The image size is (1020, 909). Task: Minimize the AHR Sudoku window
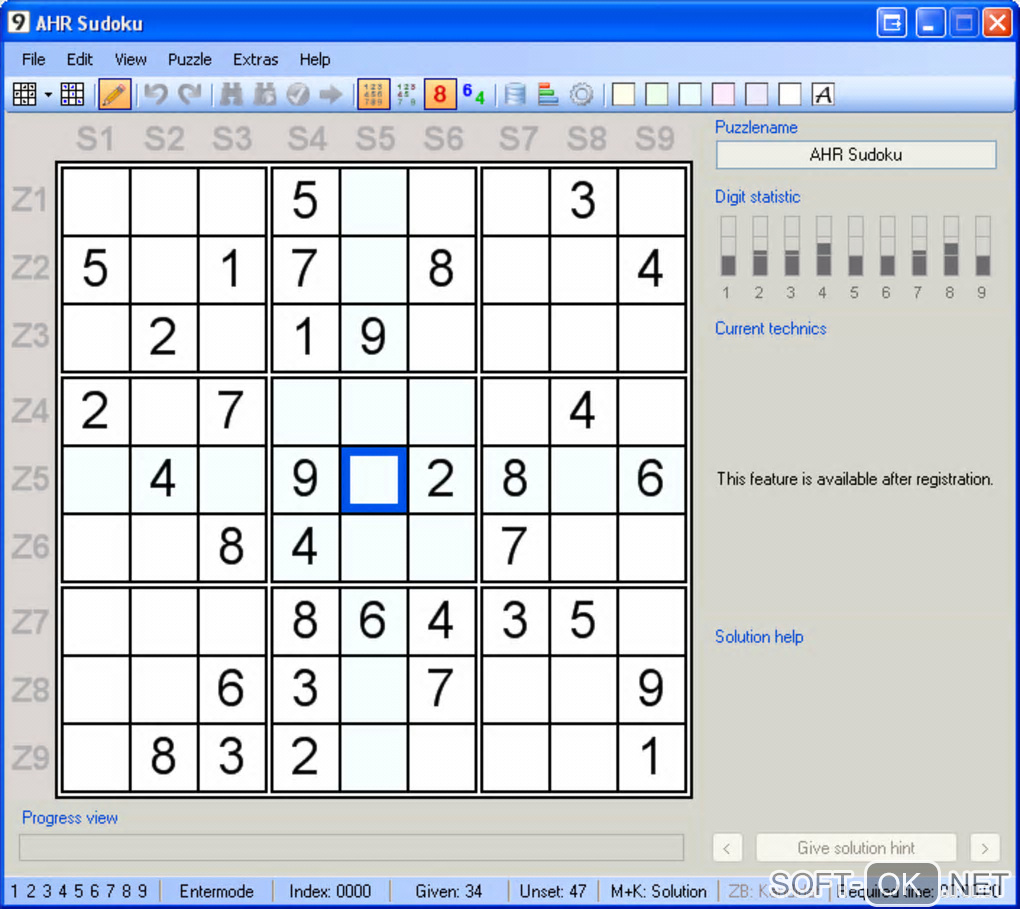[x=931, y=23]
